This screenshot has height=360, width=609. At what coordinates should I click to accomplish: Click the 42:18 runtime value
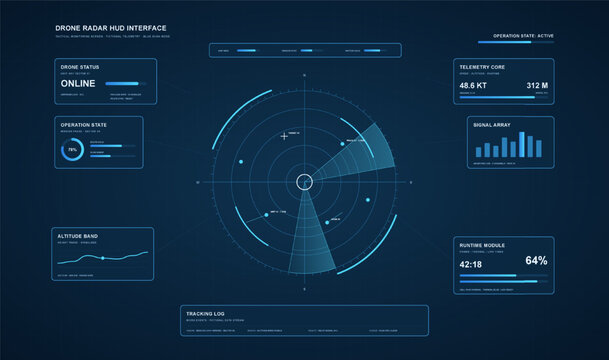point(470,264)
